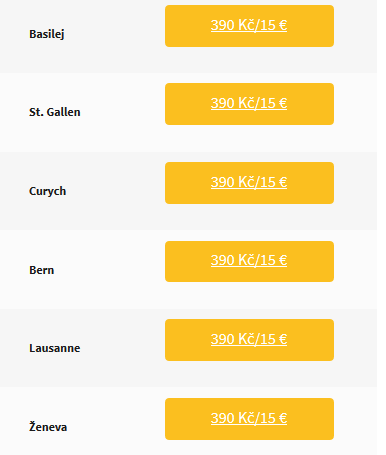Follow the underlined price link beside Bern

(249, 260)
